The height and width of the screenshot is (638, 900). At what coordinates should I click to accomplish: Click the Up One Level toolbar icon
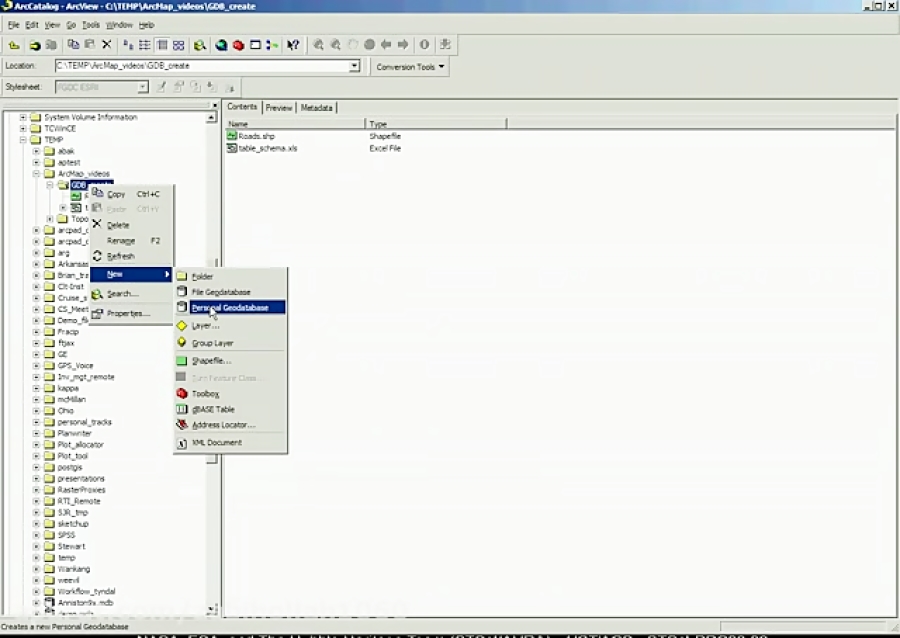point(14,44)
